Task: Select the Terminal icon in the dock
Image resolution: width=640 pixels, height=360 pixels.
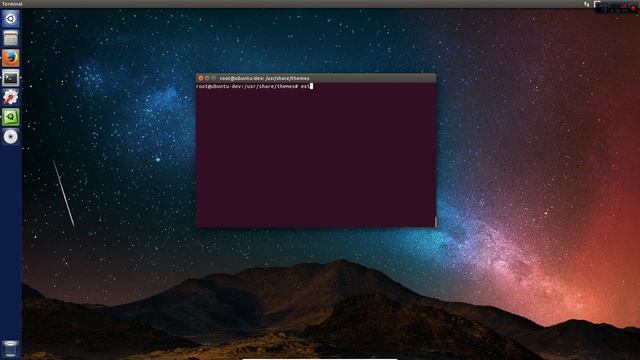Action: pos(11,78)
